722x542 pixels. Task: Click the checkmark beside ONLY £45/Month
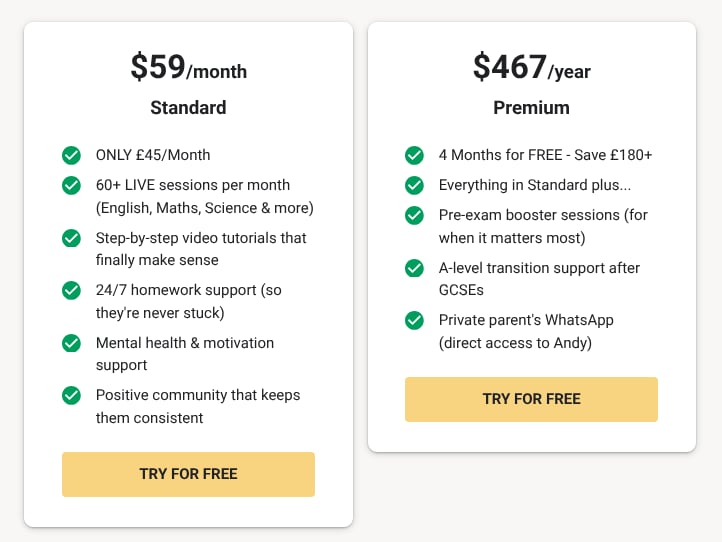coord(71,155)
